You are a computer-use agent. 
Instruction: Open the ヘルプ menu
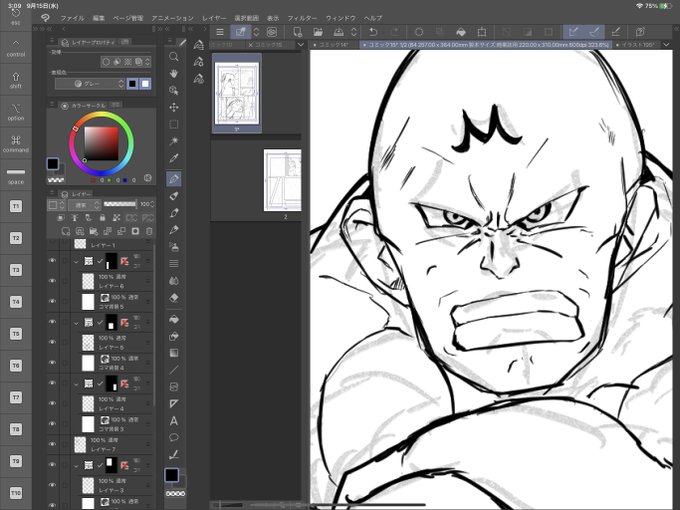(373, 18)
